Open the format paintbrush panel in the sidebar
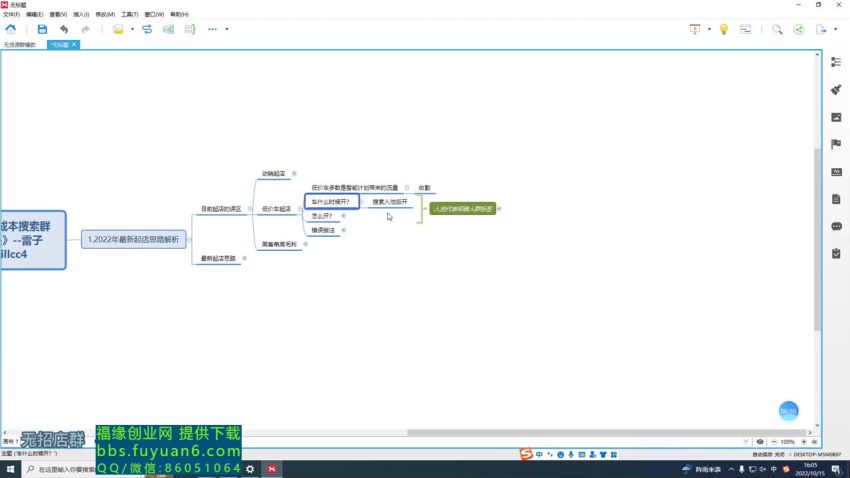The height and width of the screenshot is (478, 850). (836, 90)
